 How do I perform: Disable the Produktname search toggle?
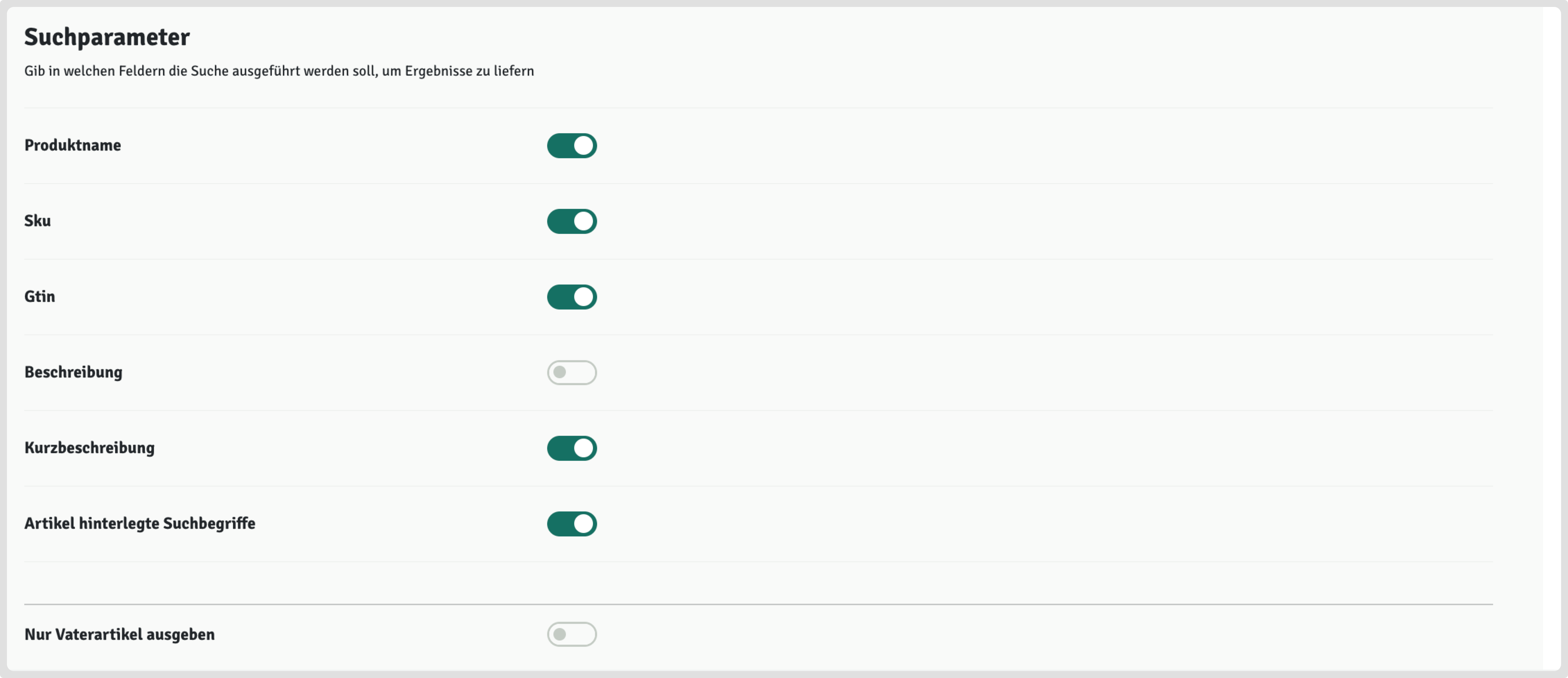coord(571,146)
